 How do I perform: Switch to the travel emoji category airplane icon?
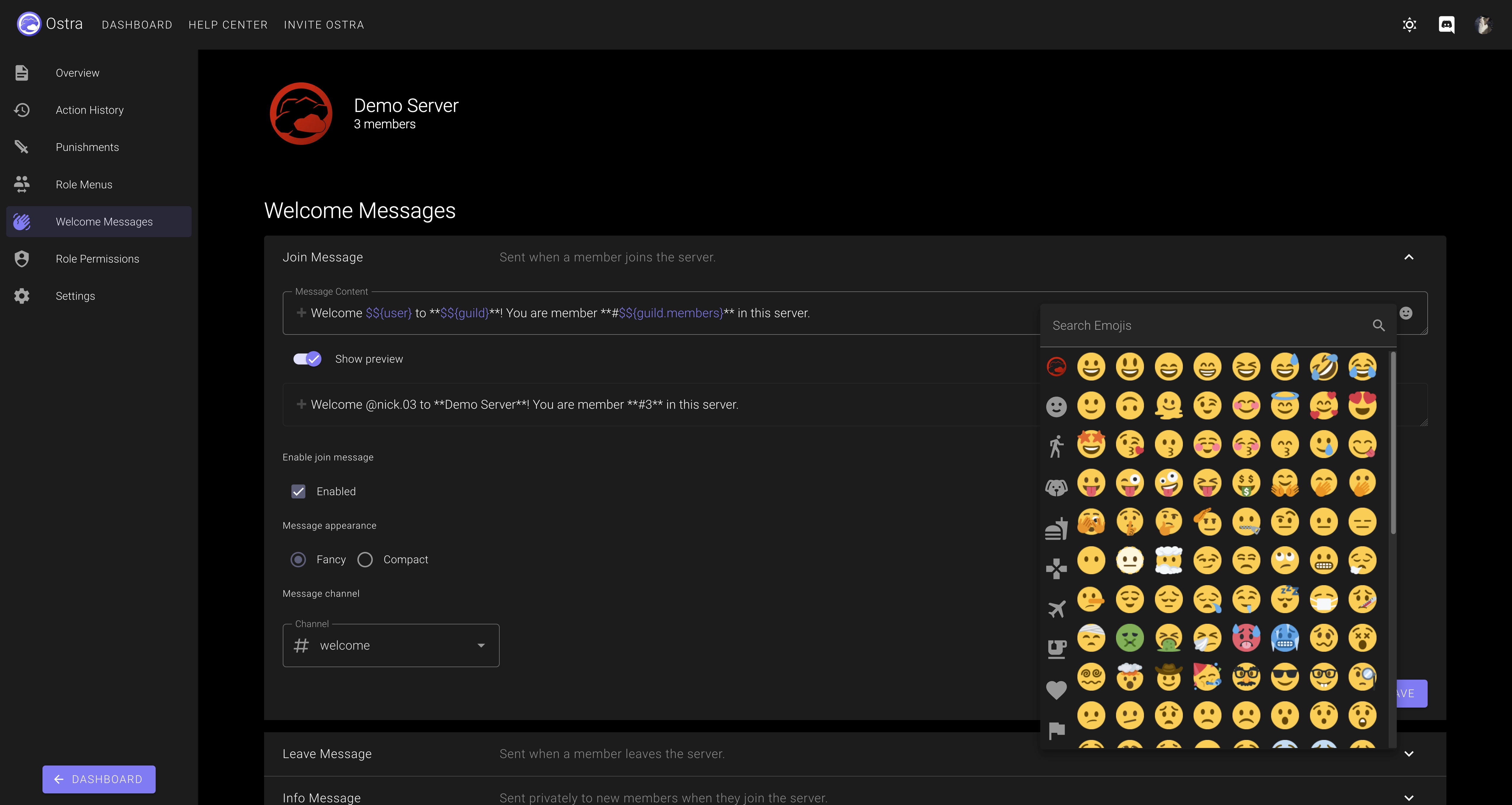point(1057,608)
